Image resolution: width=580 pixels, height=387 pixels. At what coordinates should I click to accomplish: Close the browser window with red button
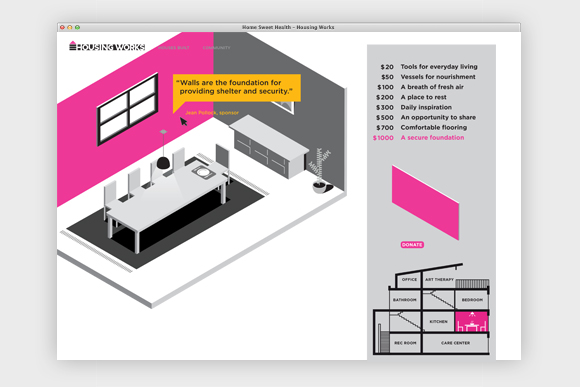click(63, 27)
